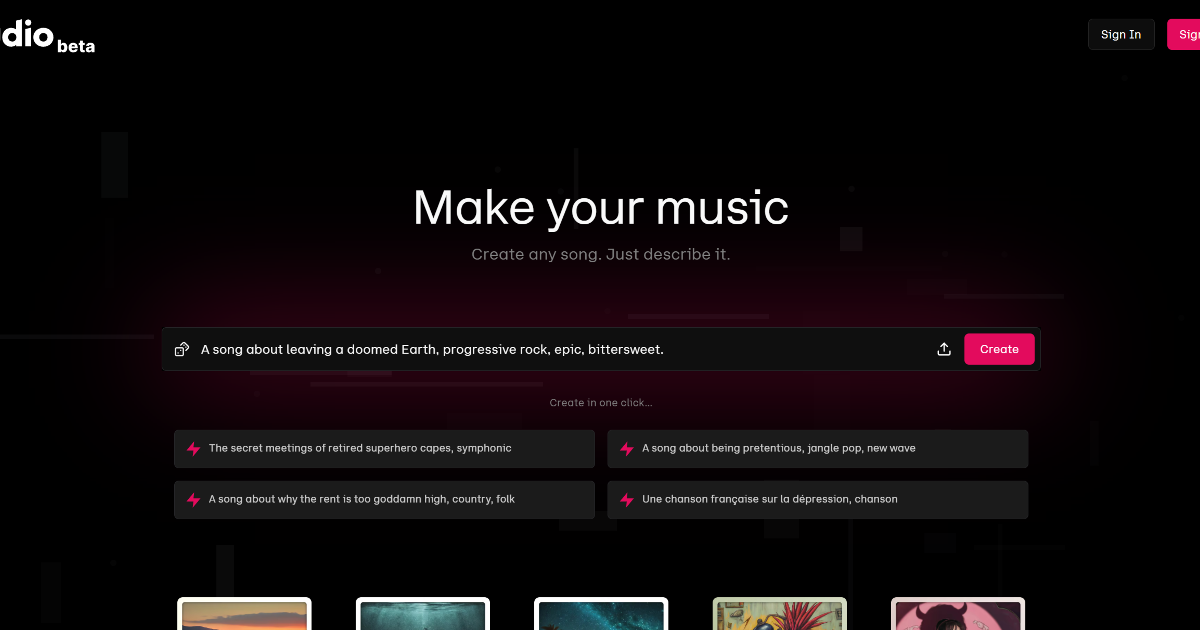
Task: Click the lightning icon on the chanson française suggestion
Action: coord(626,499)
